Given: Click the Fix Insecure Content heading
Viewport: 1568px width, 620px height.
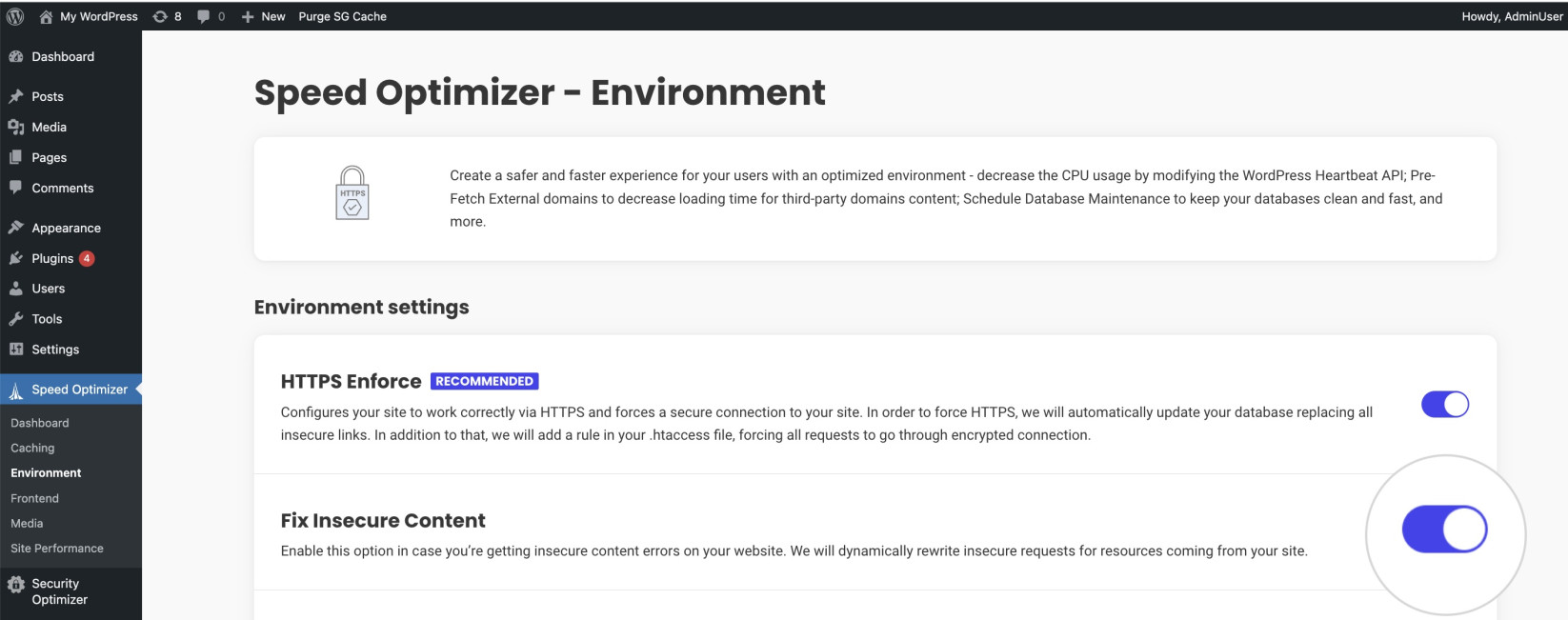Looking at the screenshot, I should [x=383, y=520].
